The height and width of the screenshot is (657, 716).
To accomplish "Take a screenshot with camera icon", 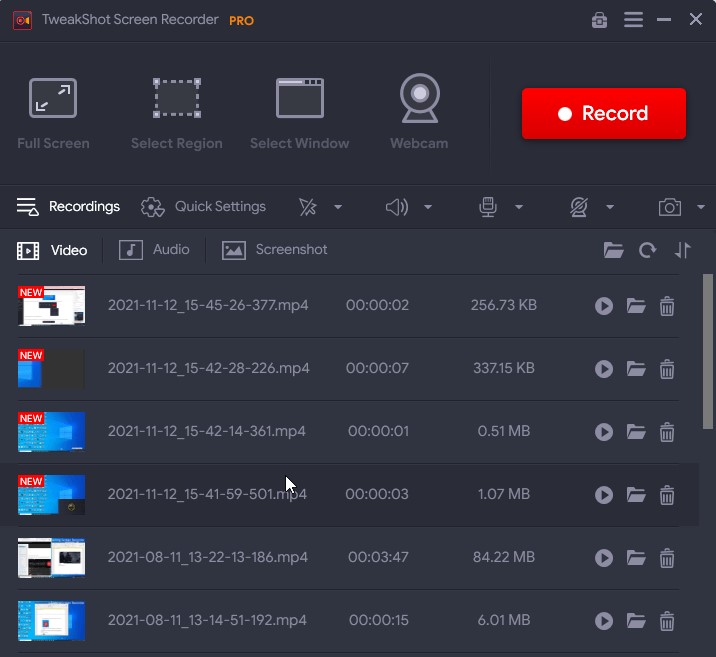I will (670, 207).
